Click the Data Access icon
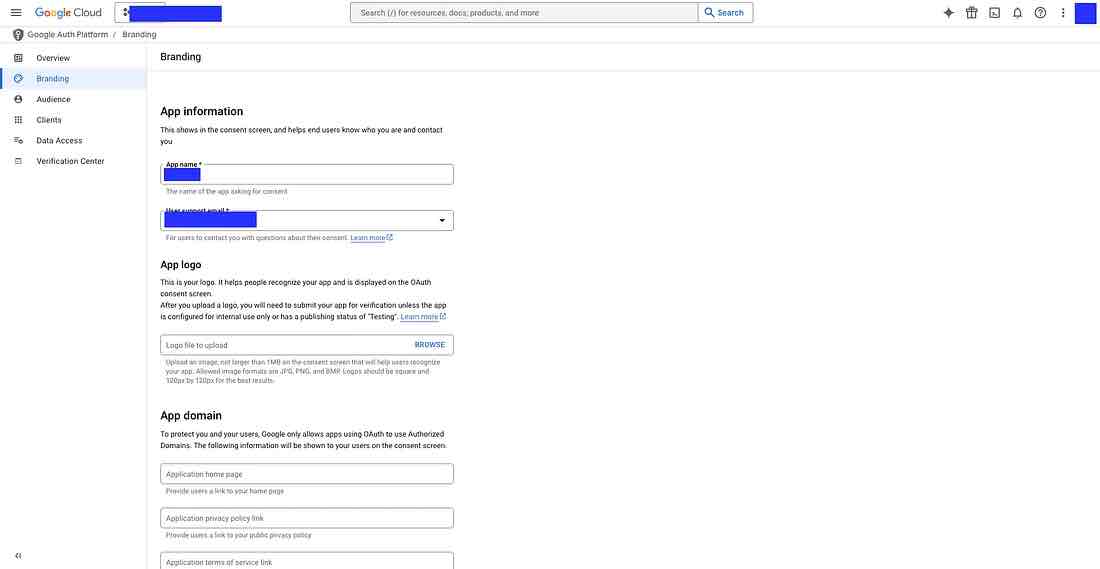This screenshot has height=569, width=1100. click(18, 140)
